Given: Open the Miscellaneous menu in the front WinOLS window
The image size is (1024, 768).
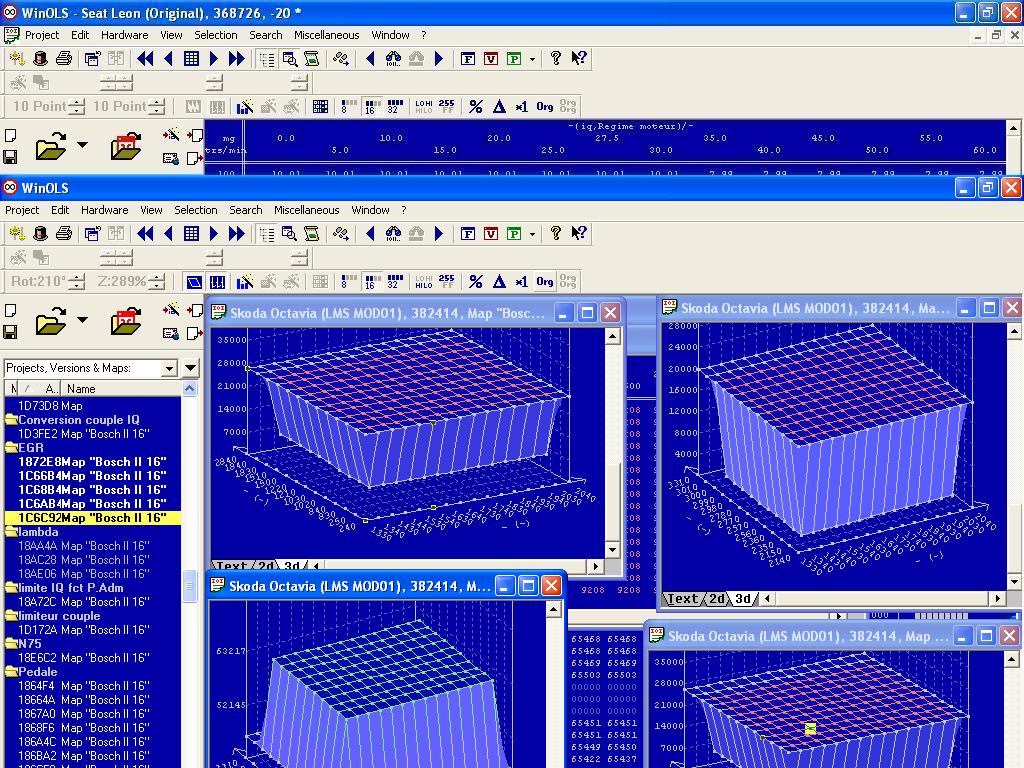Looking at the screenshot, I should click(306, 210).
